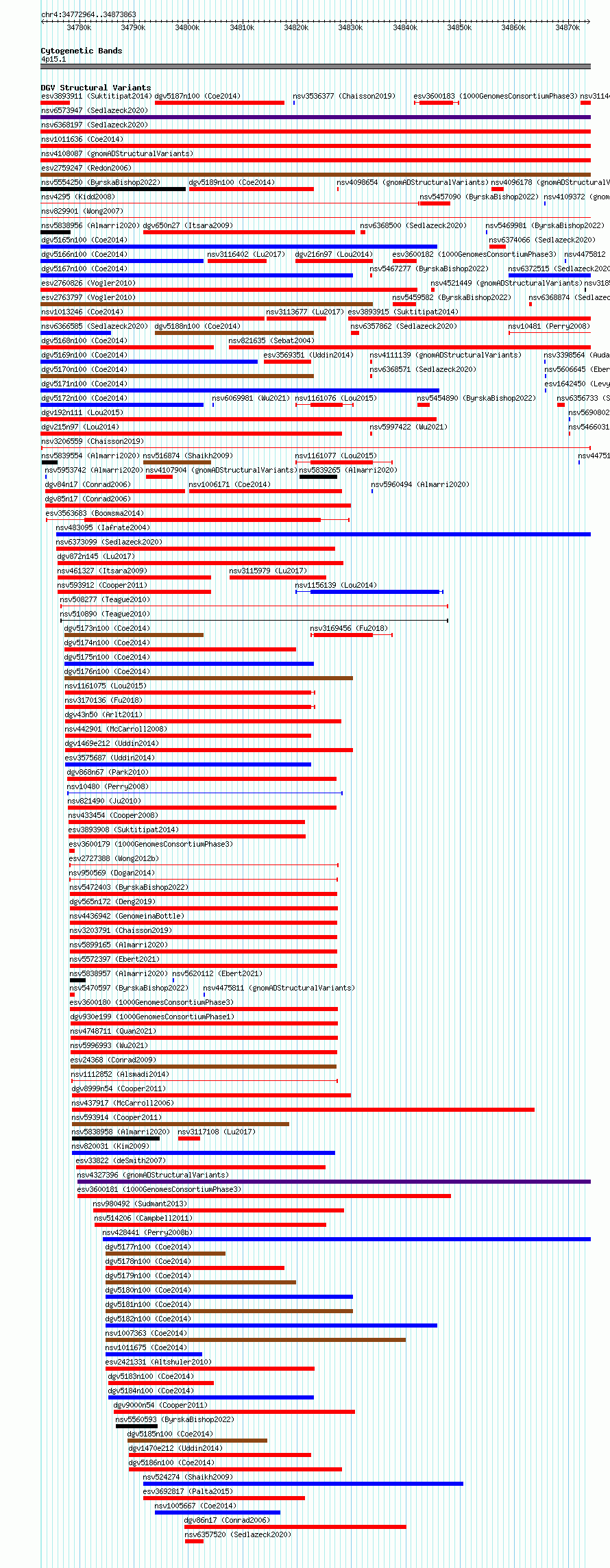Image resolution: width=610 pixels, height=1568 pixels.
Task: Click nsv4436942 (GenomeinaBottle) label
Action: point(127,916)
